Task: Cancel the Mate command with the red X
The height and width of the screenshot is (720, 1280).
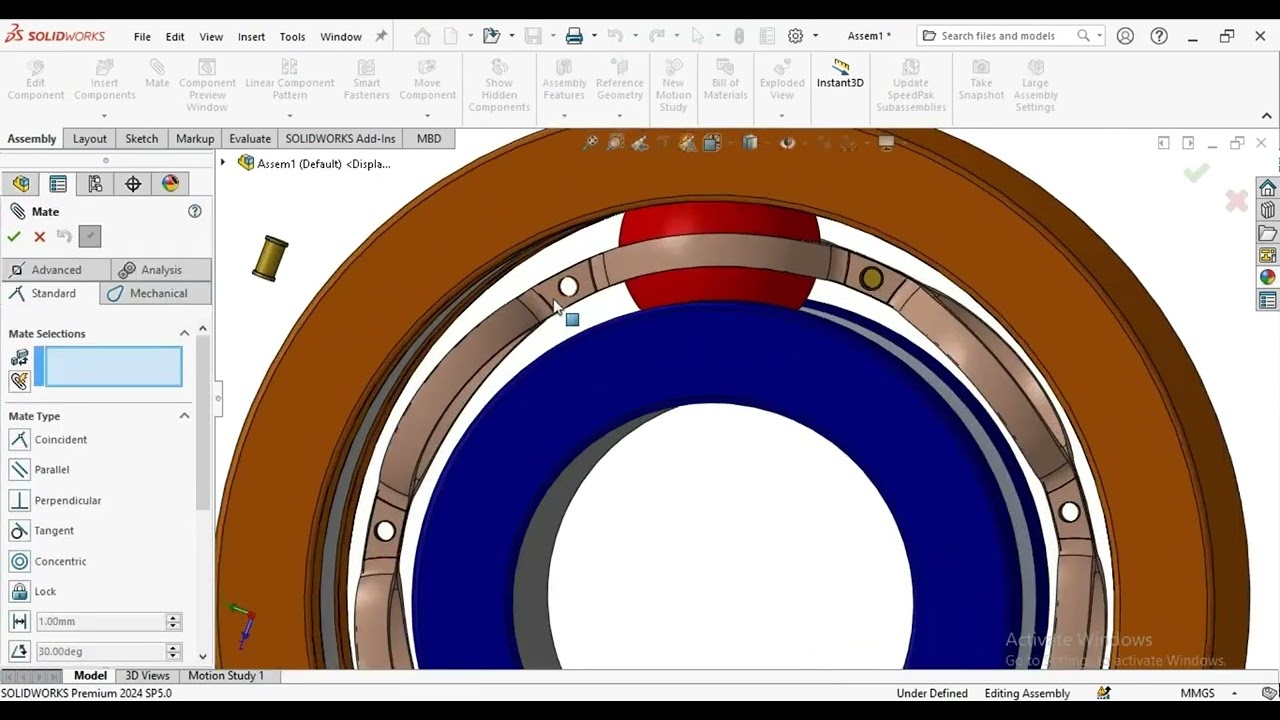Action: (x=40, y=237)
